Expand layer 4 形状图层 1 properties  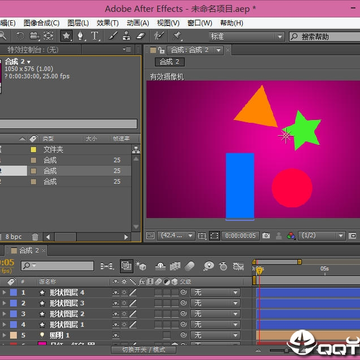(x=4, y=324)
